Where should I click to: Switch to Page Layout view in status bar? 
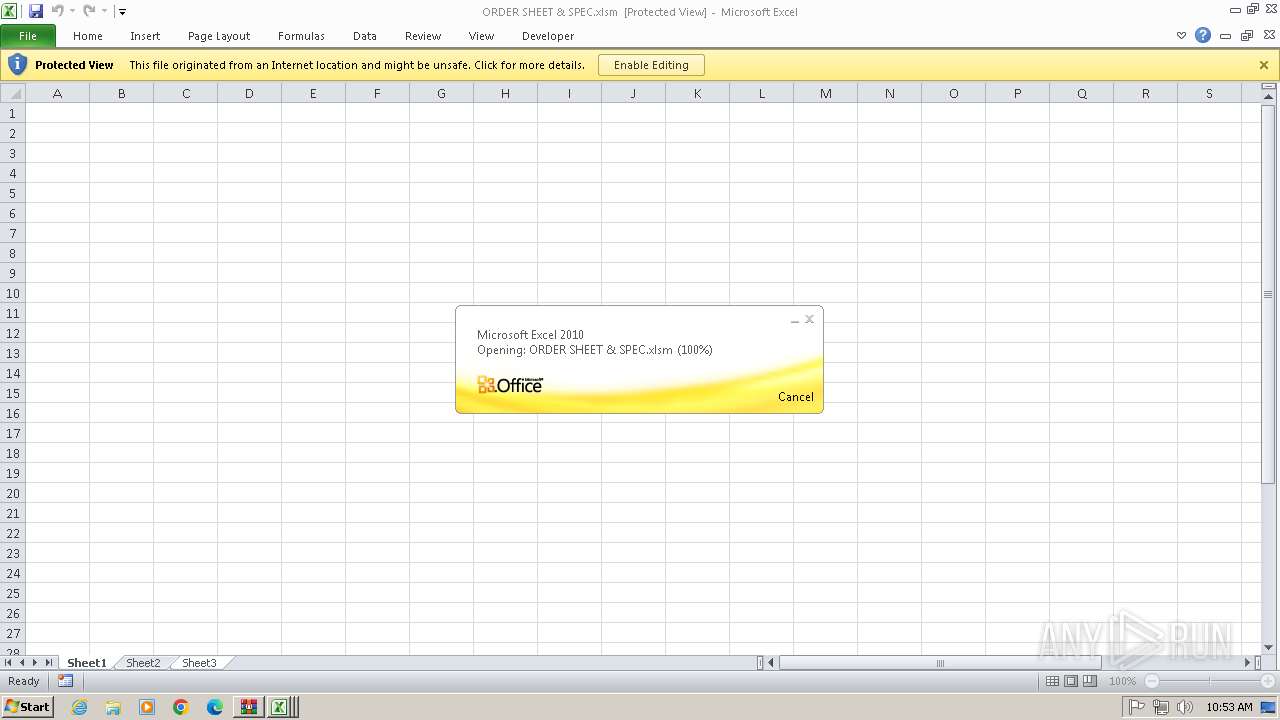pos(1071,681)
